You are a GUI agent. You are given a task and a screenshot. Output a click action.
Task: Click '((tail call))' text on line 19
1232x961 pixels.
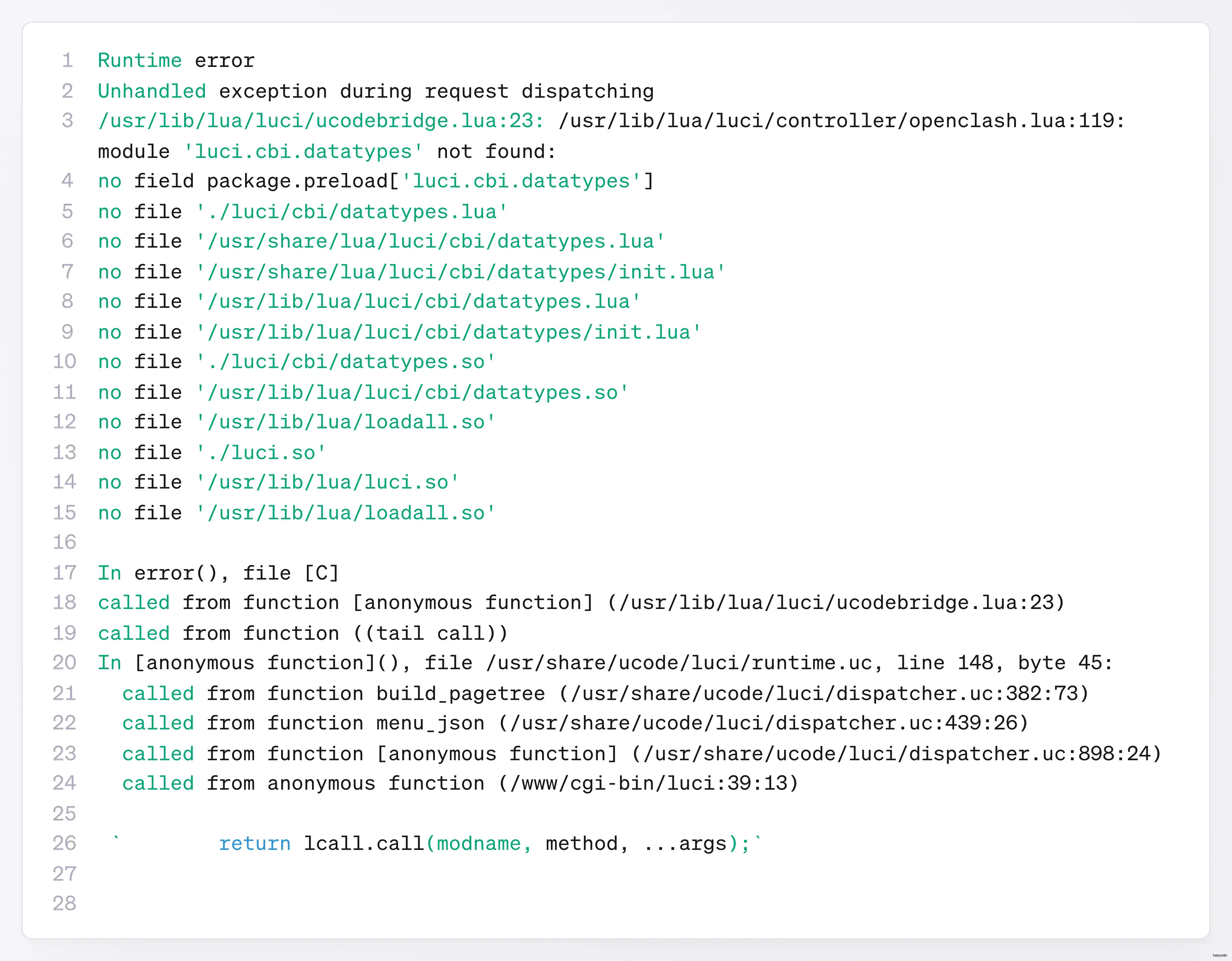click(431, 633)
